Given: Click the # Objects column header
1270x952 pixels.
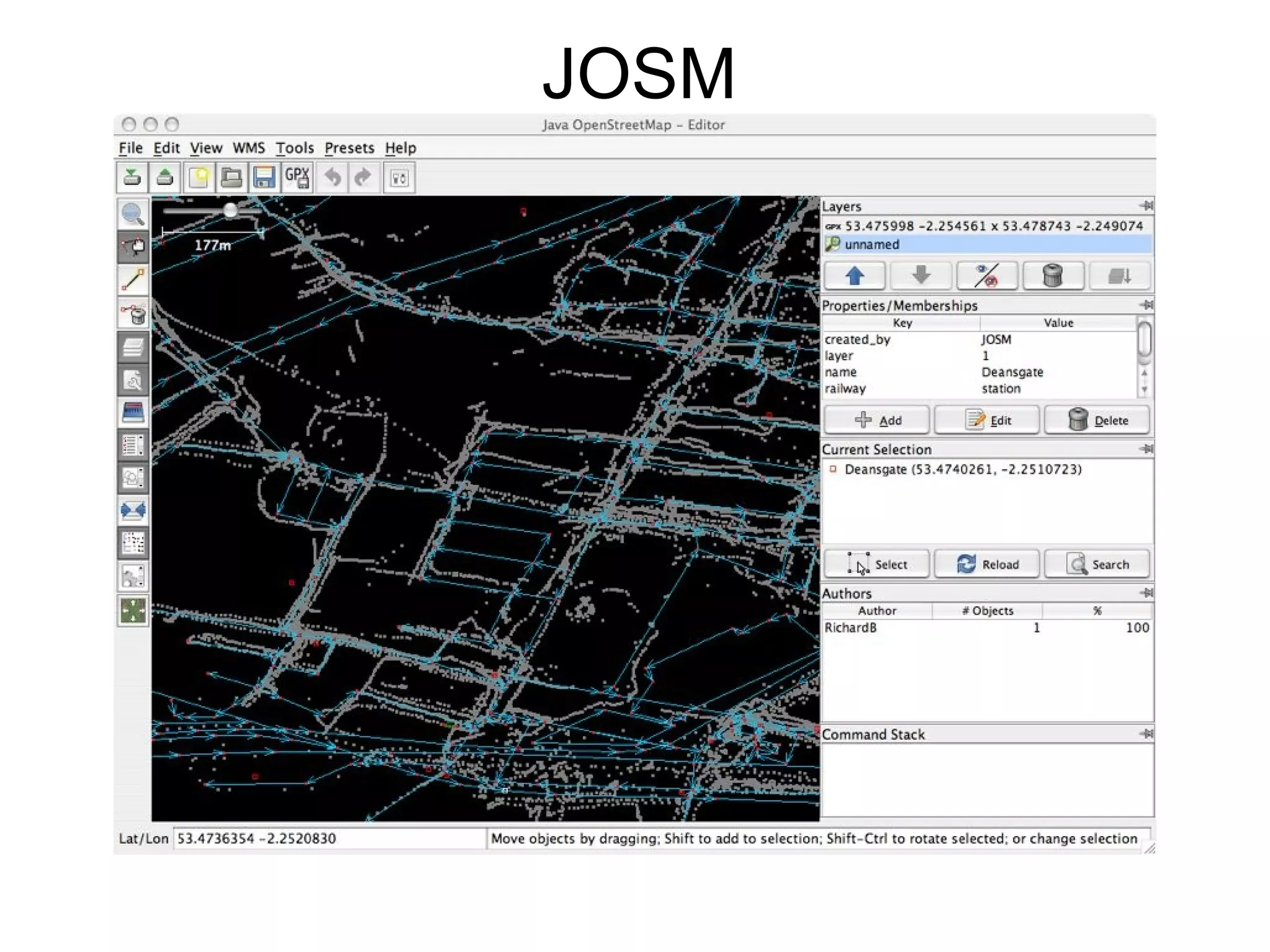Looking at the screenshot, I should coord(987,611).
